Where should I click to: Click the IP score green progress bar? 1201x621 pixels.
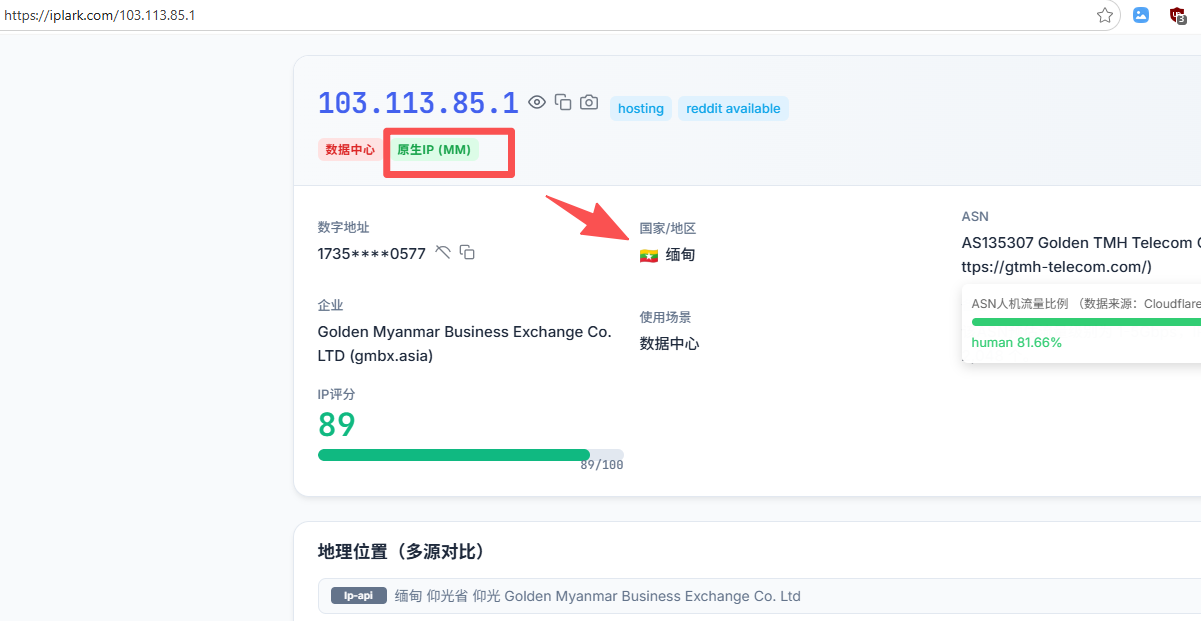(454, 455)
